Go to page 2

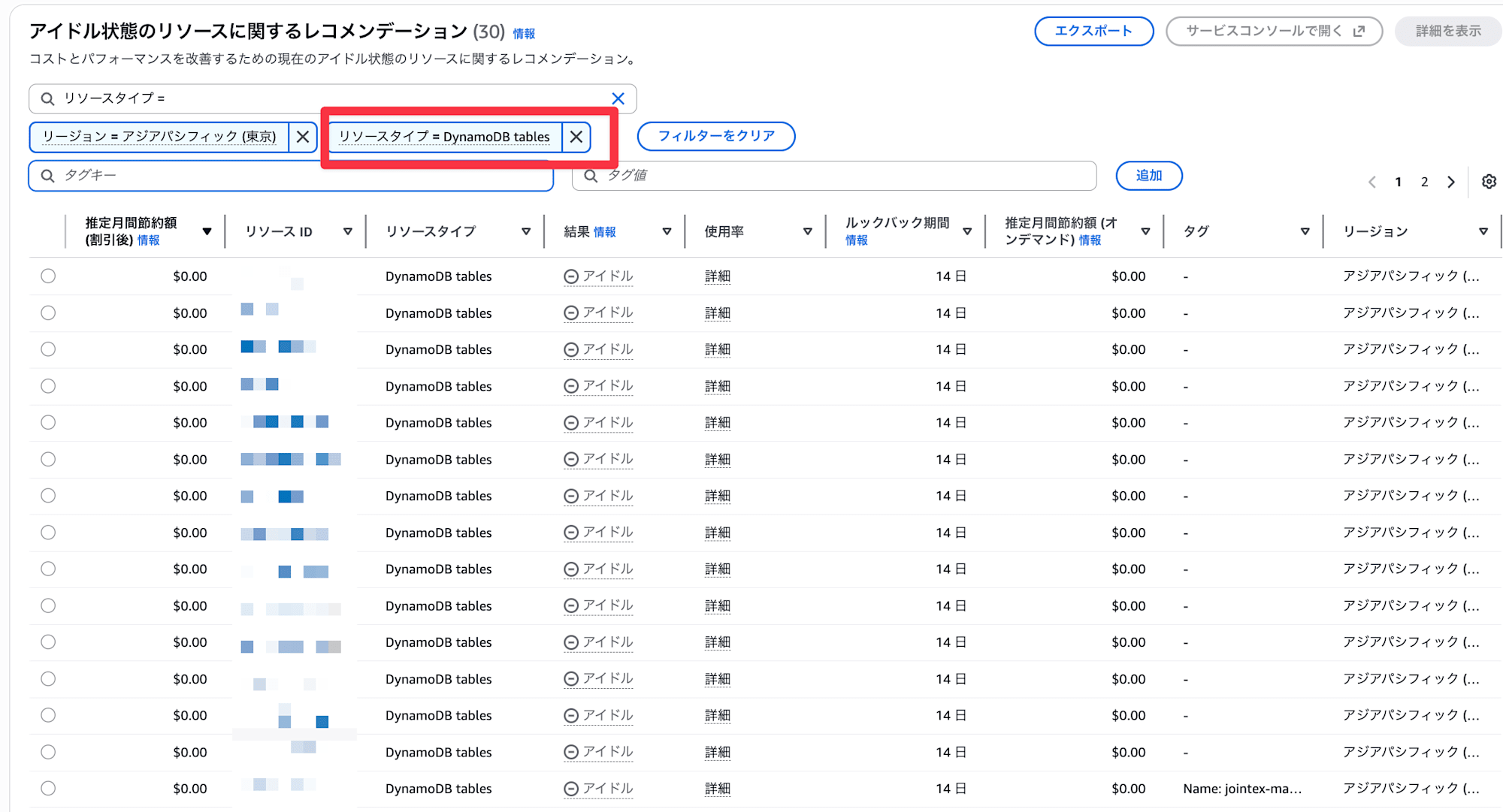tap(1424, 182)
